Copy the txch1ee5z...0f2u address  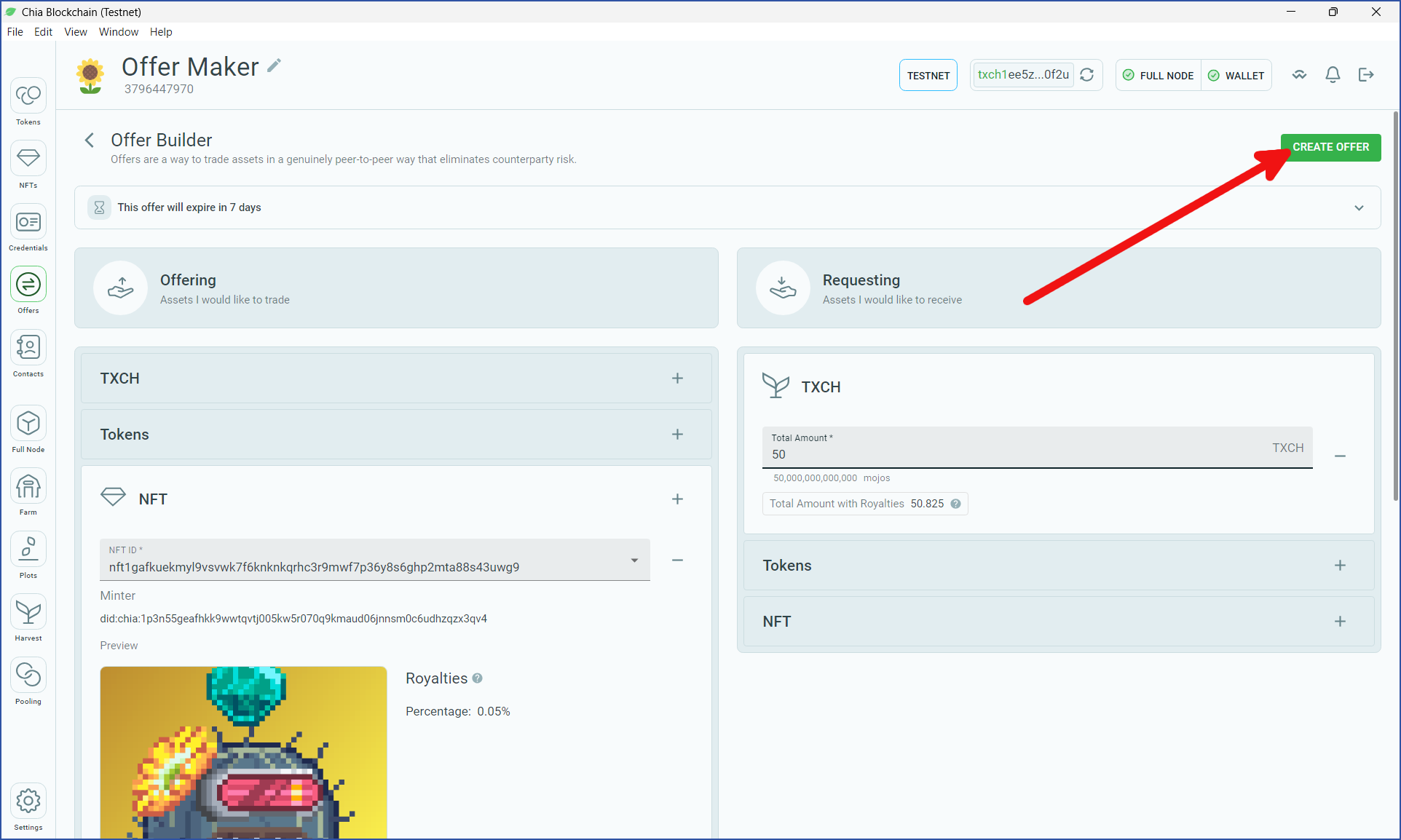click(1023, 75)
